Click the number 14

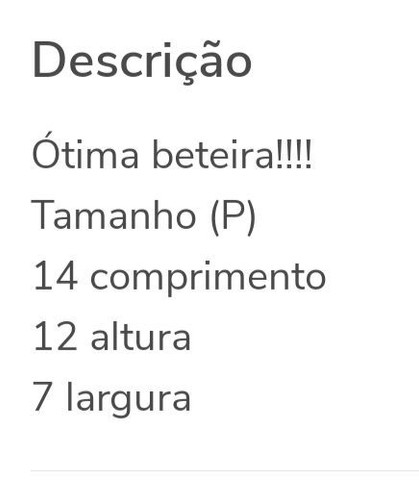click(56, 276)
